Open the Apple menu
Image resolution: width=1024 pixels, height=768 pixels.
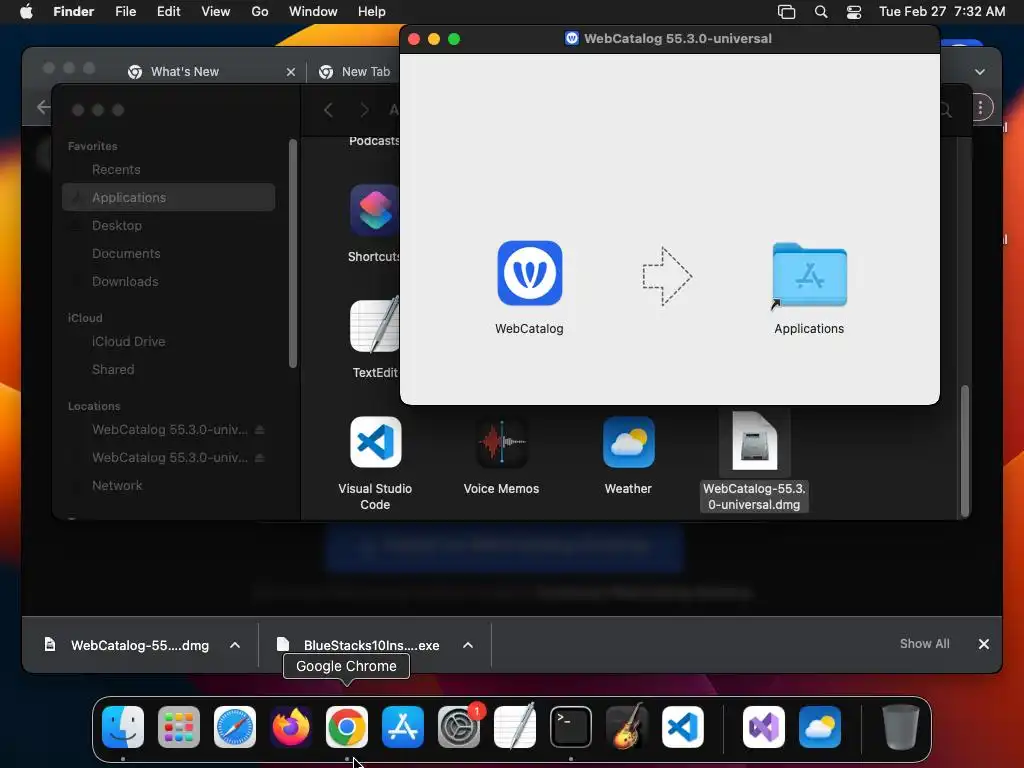pyautogui.click(x=26, y=12)
